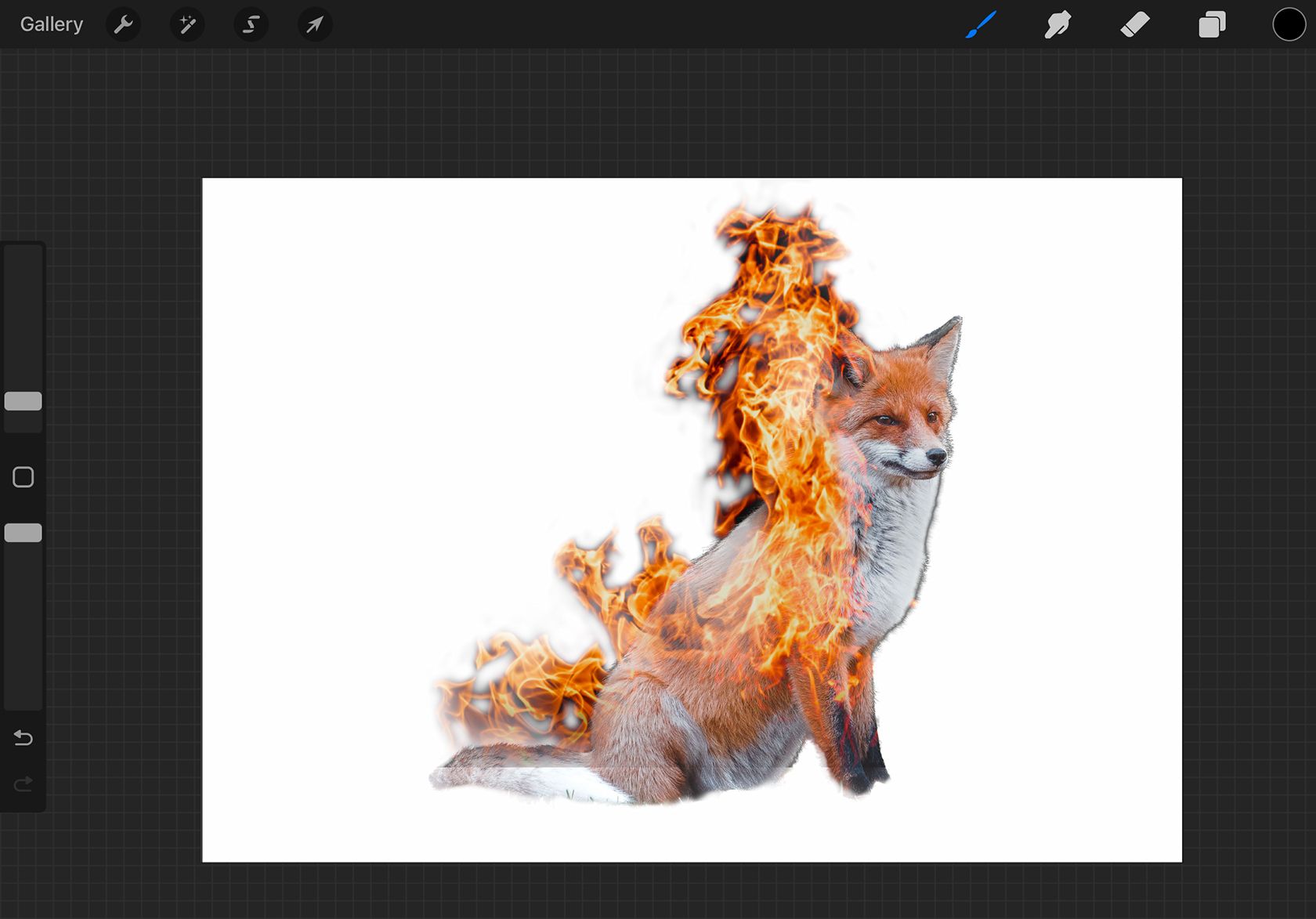This screenshot has height=919, width=1316.
Task: Open Adjustments with the magic wand icon
Action: coord(186,24)
